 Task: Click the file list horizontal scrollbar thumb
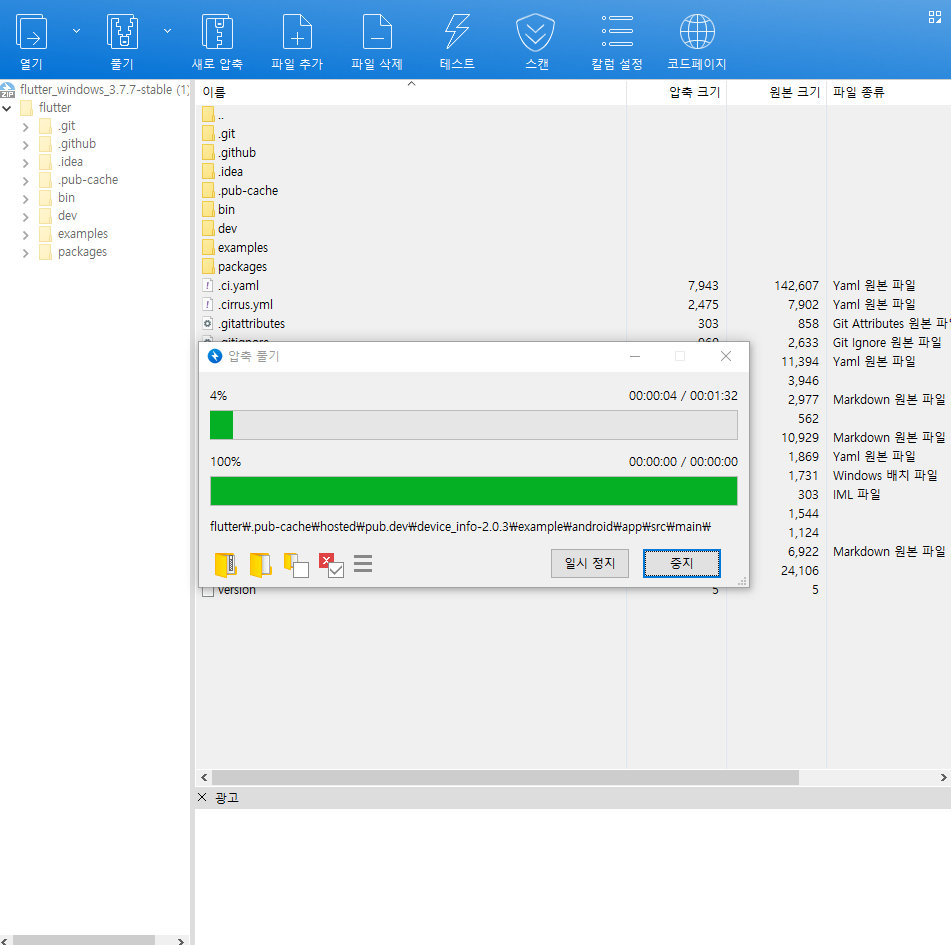pos(505,777)
